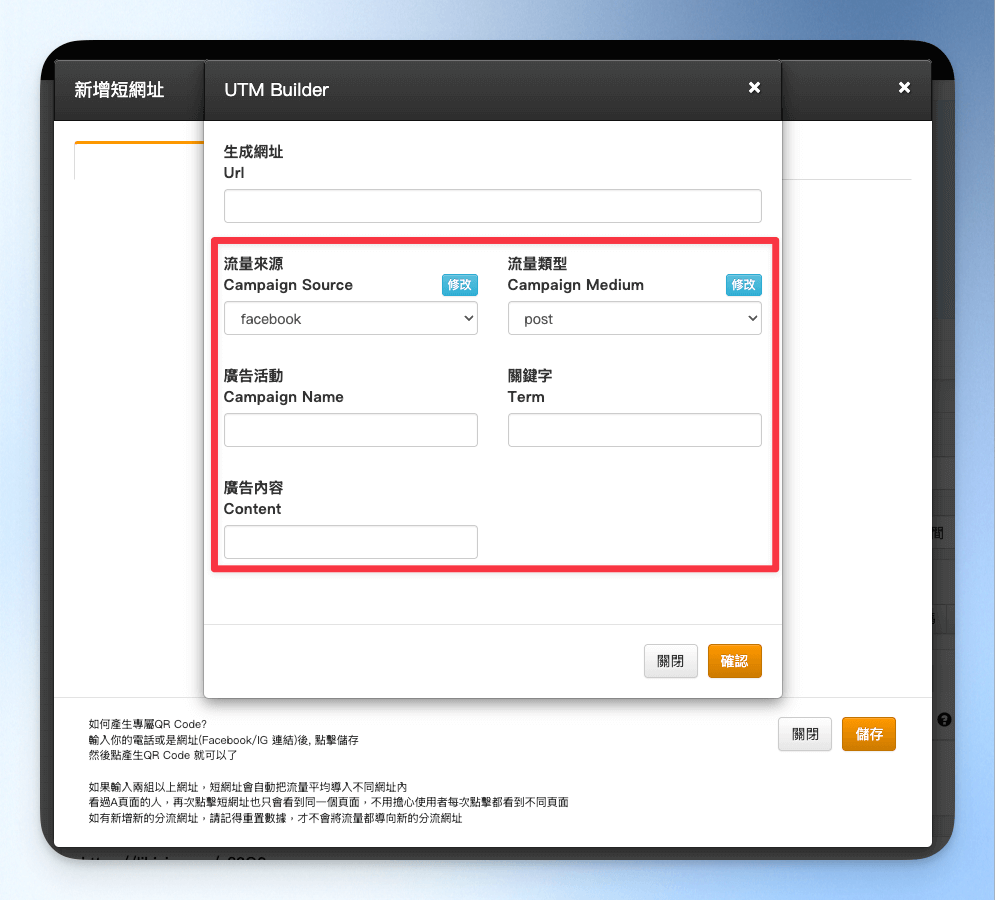Confirm with the orange 確認 button
The height and width of the screenshot is (900, 995).
point(734,661)
